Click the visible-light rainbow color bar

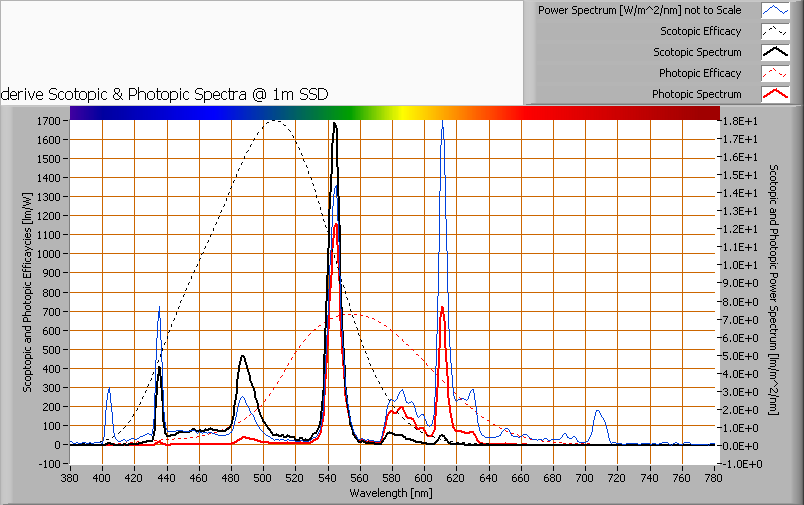pos(394,113)
